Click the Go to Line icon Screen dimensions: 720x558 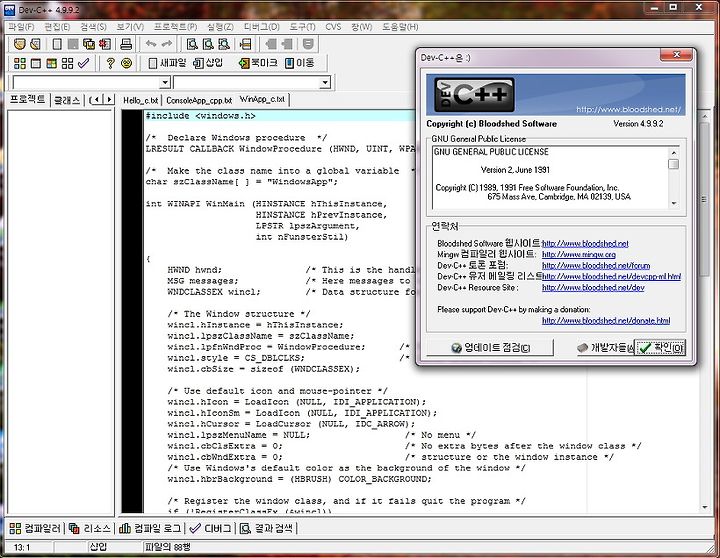[x=246, y=44]
